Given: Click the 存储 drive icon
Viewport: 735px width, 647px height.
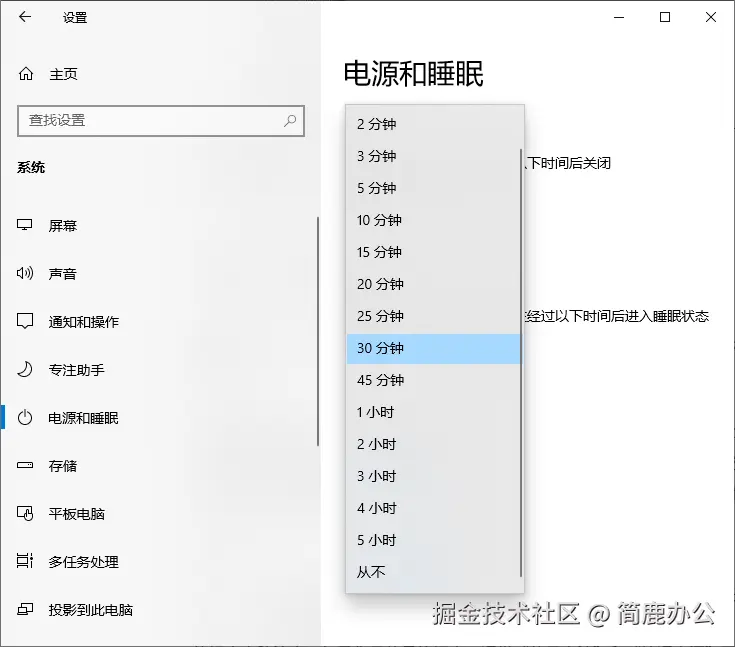Looking at the screenshot, I should 25,466.
